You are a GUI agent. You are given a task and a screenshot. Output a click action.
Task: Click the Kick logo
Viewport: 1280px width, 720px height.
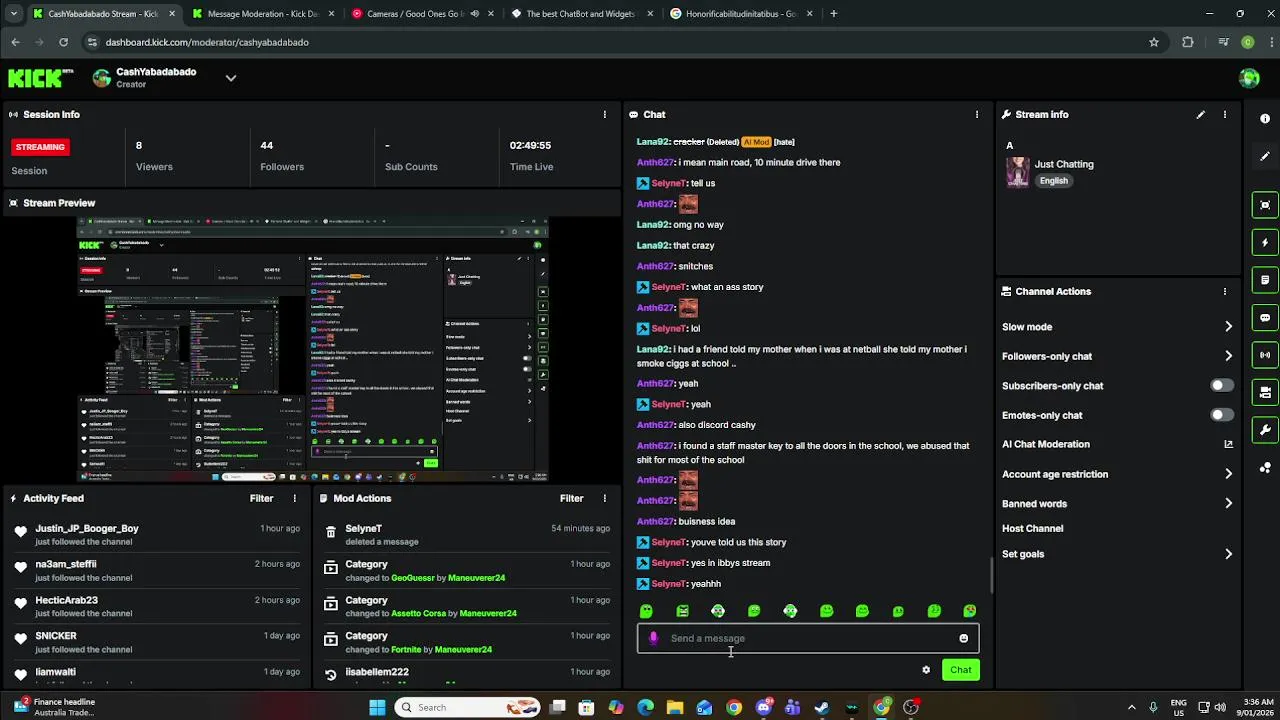pyautogui.click(x=41, y=78)
